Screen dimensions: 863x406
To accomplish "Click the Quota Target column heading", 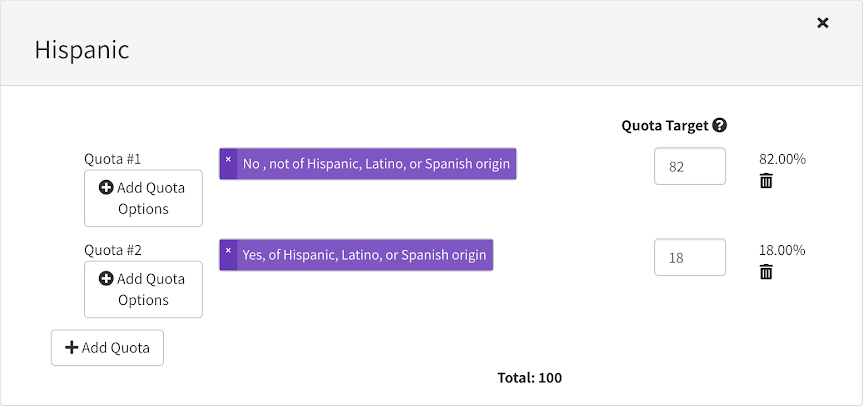I will (x=664, y=126).
